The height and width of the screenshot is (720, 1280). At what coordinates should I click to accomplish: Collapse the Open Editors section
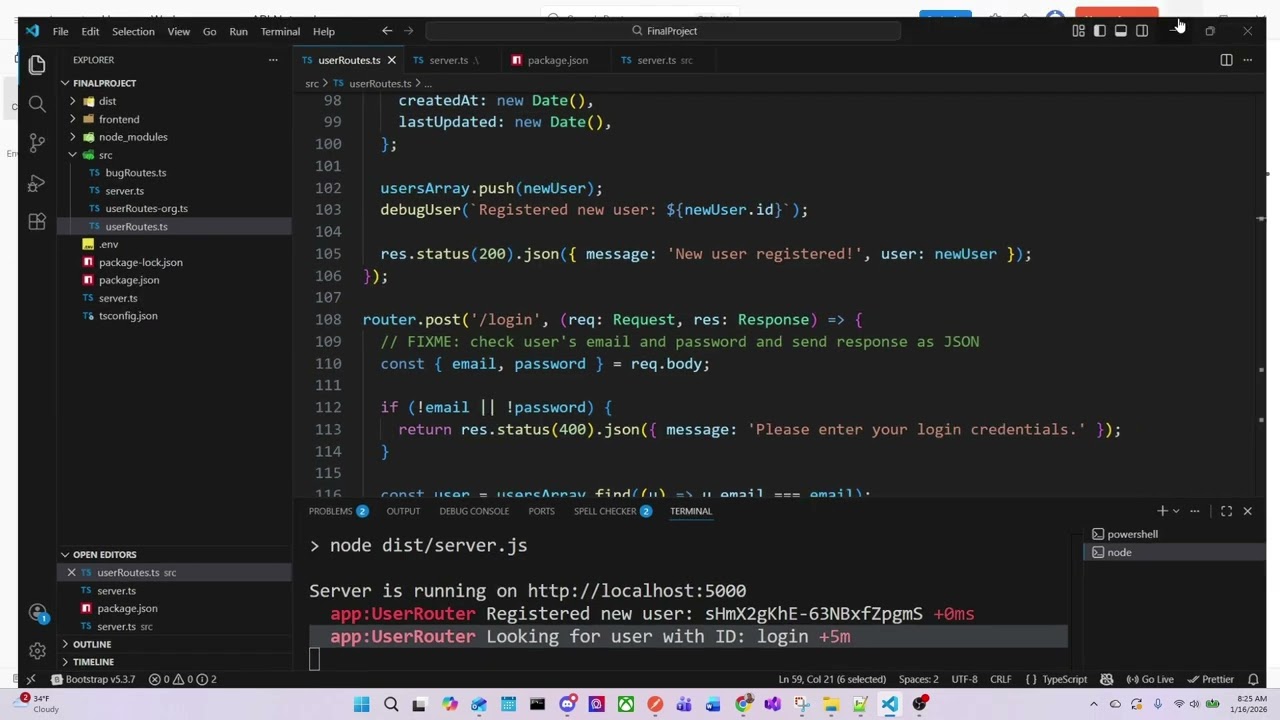[104, 554]
